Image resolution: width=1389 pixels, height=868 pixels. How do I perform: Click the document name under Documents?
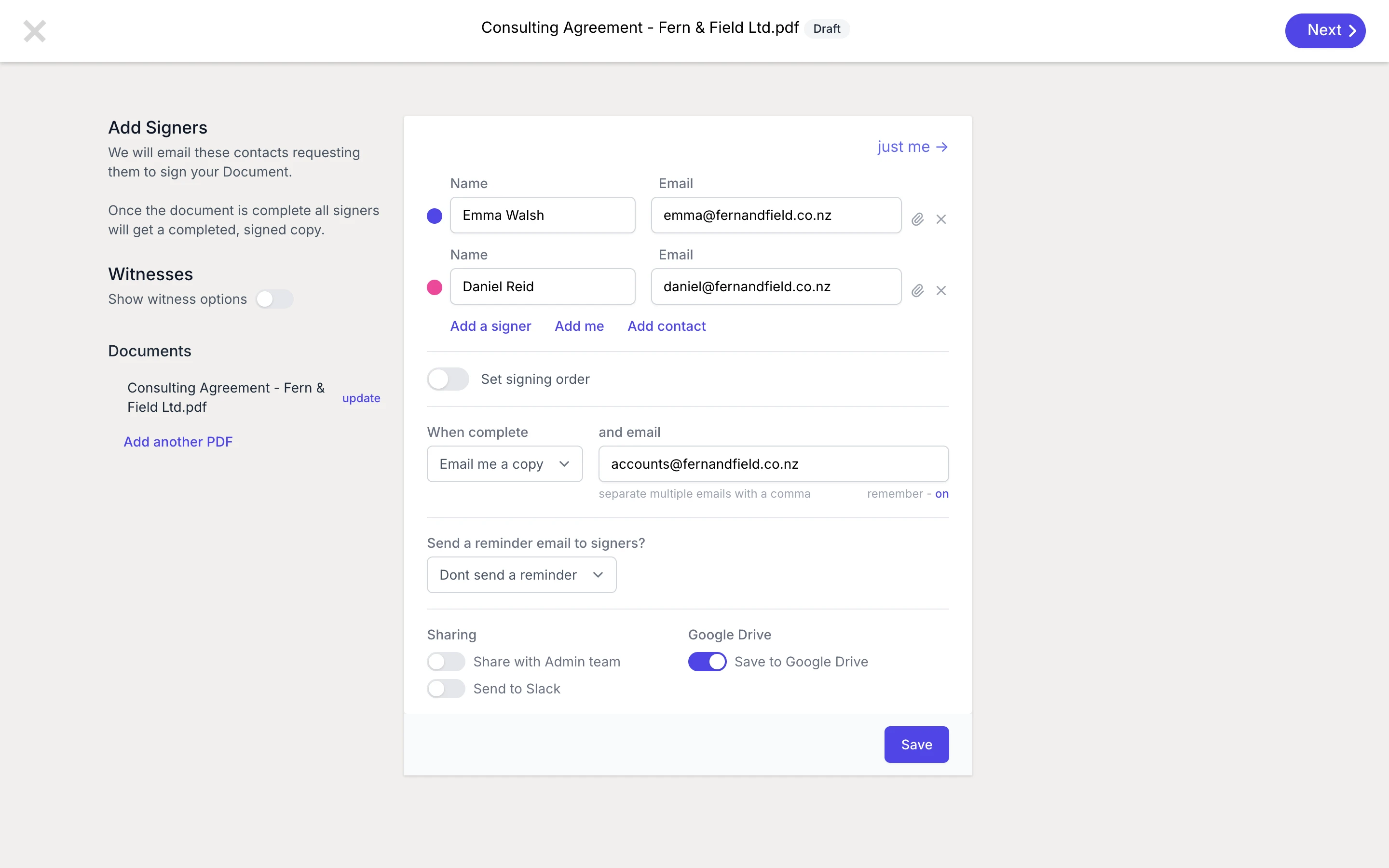click(226, 397)
